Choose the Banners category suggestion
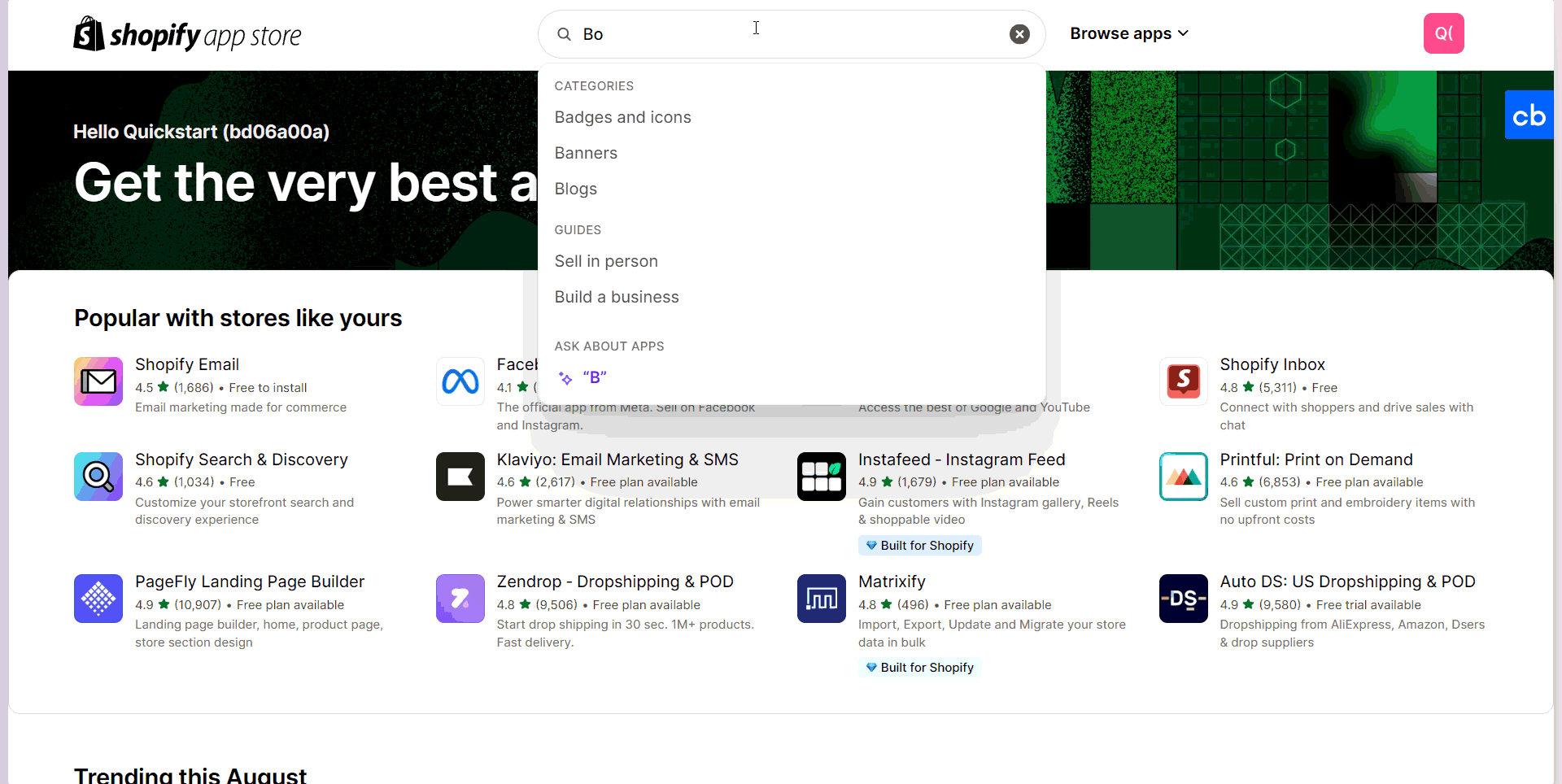 click(586, 153)
